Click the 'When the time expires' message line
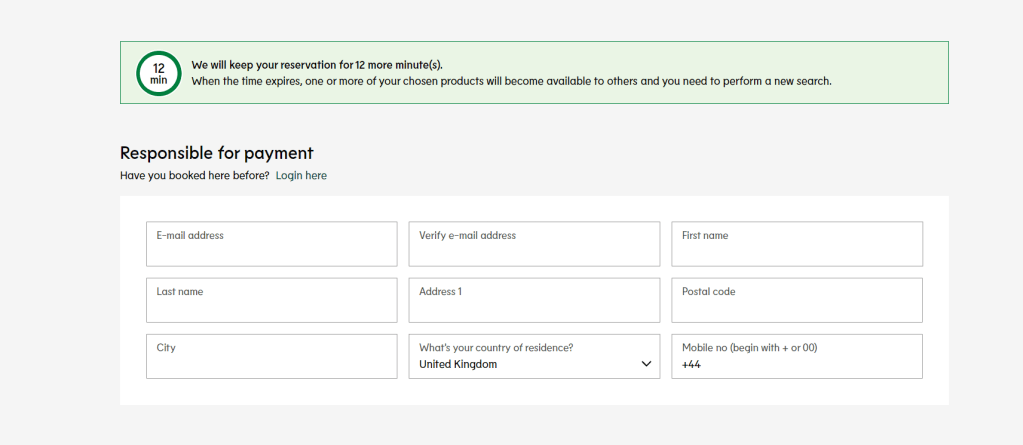Viewport: 1023px width, 445px height. click(511, 81)
